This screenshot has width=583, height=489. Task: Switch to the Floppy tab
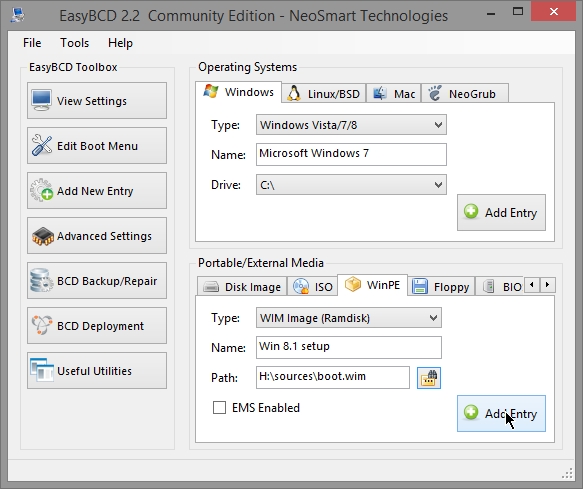click(x=441, y=287)
